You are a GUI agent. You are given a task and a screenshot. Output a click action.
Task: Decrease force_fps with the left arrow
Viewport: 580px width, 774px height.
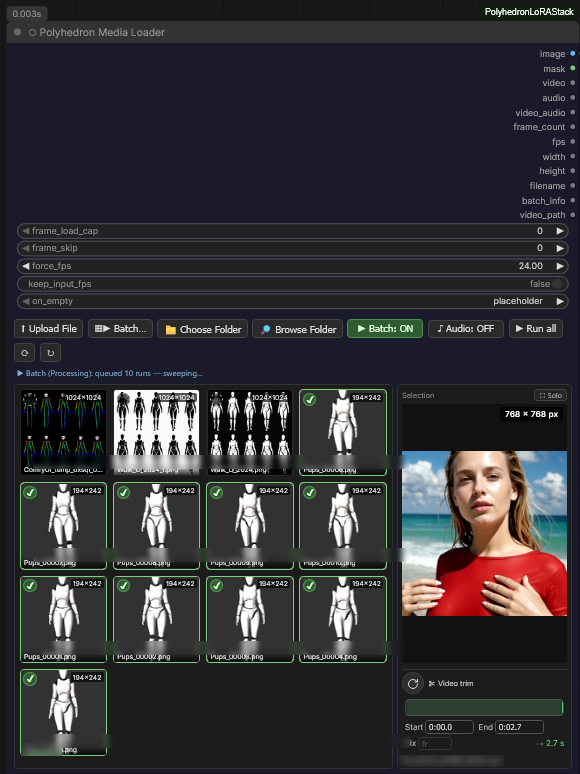(x=26, y=266)
